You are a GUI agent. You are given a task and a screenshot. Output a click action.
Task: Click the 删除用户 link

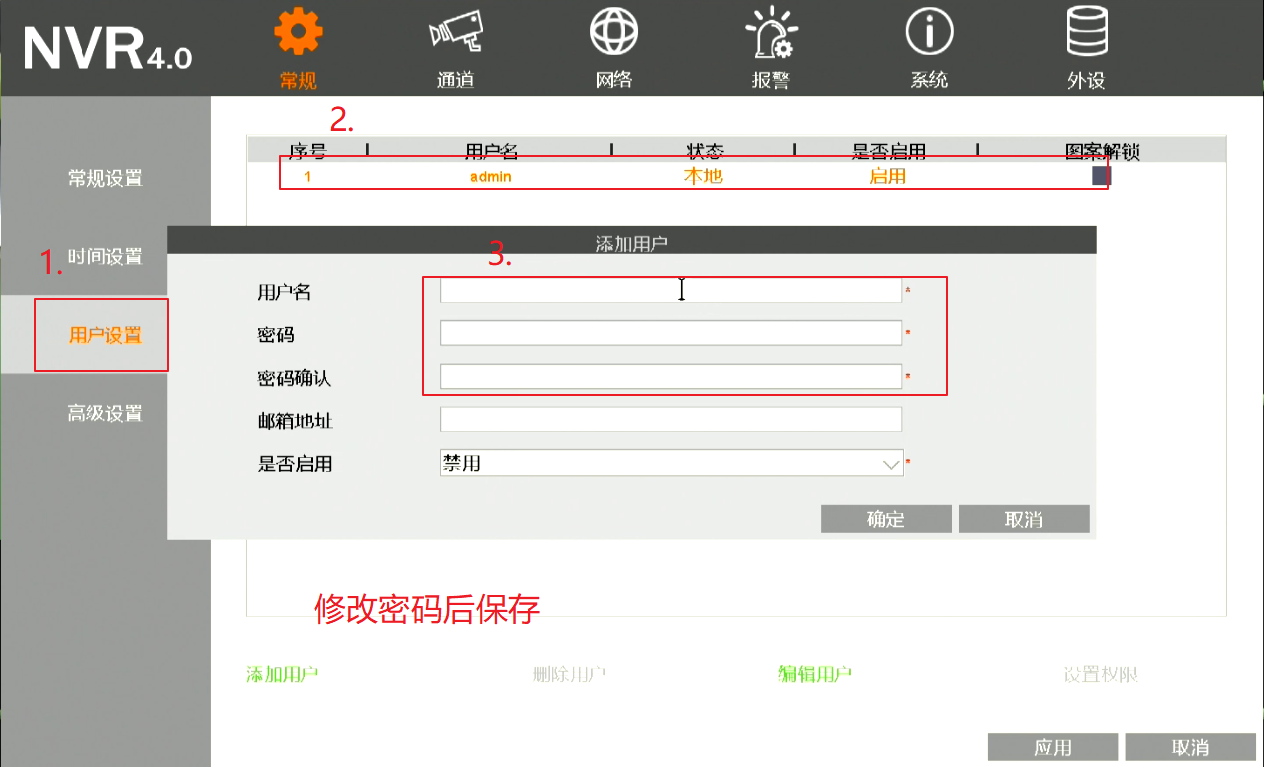pos(570,674)
